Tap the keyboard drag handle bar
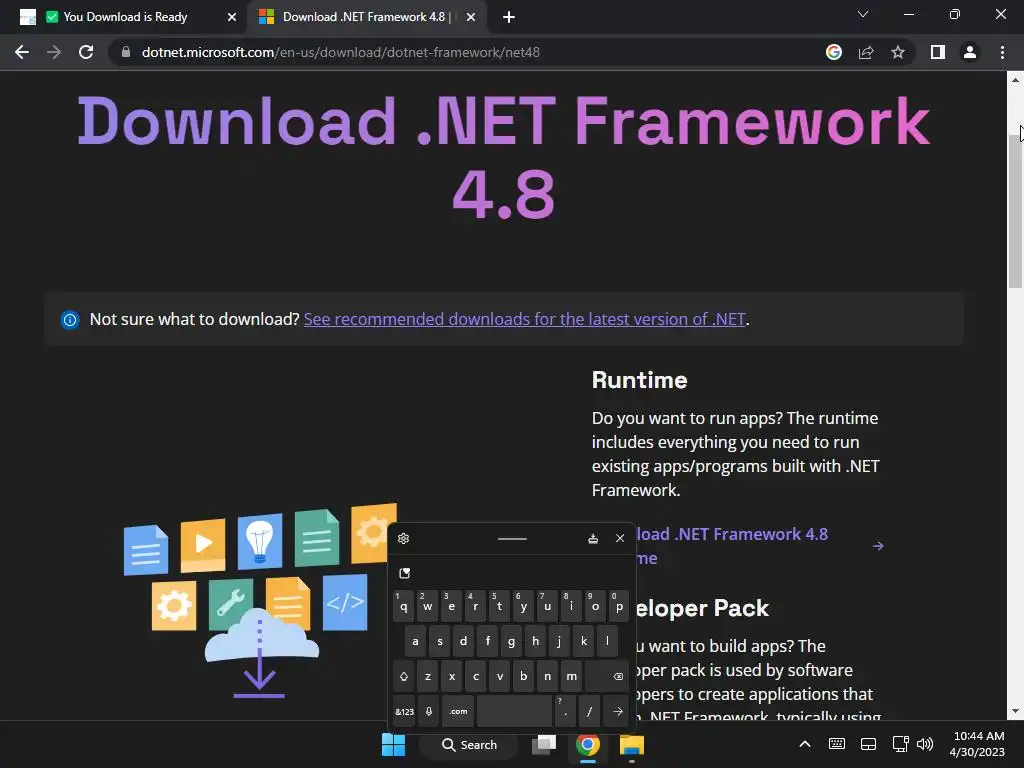 512,539
